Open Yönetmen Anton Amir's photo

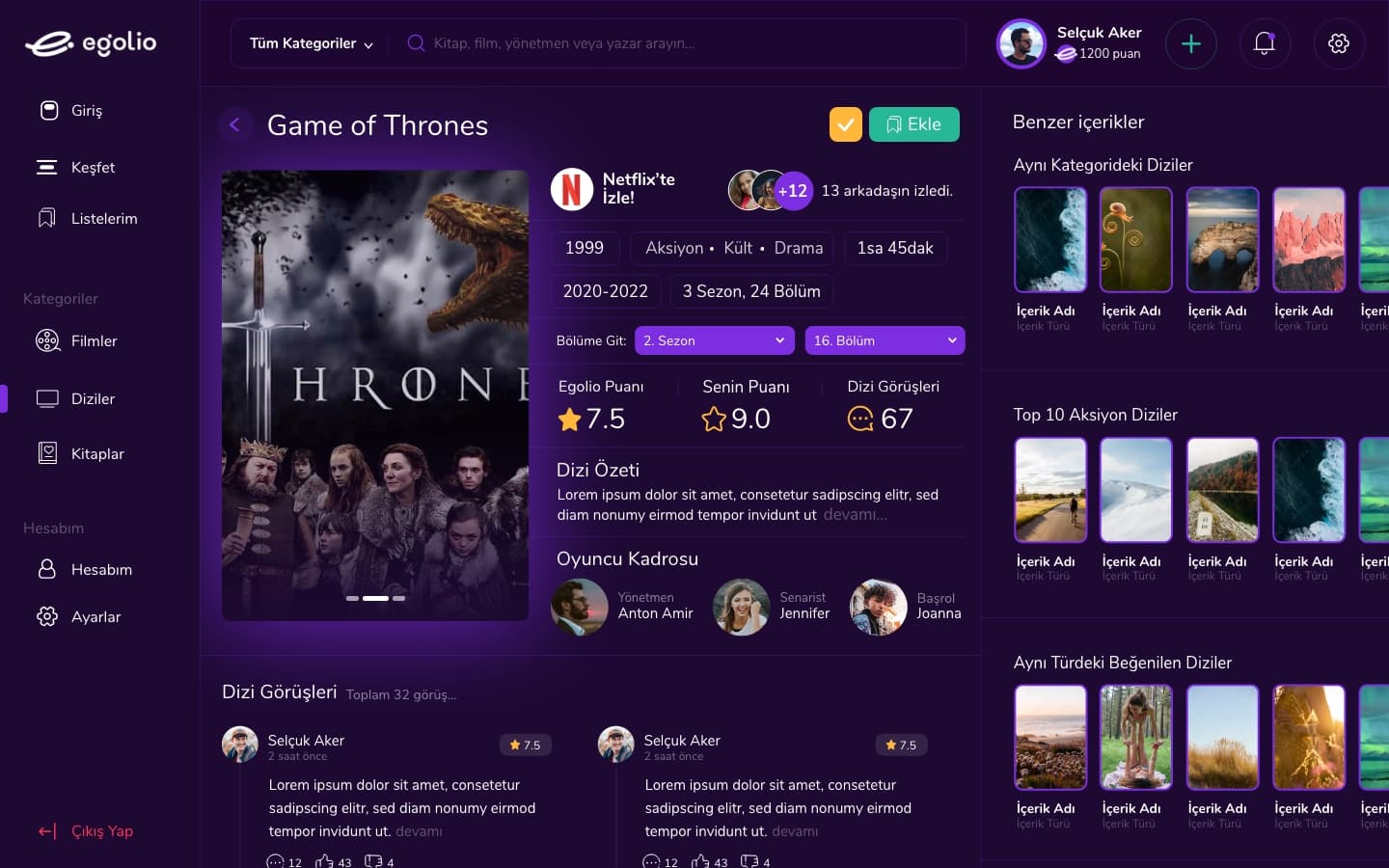pos(579,607)
